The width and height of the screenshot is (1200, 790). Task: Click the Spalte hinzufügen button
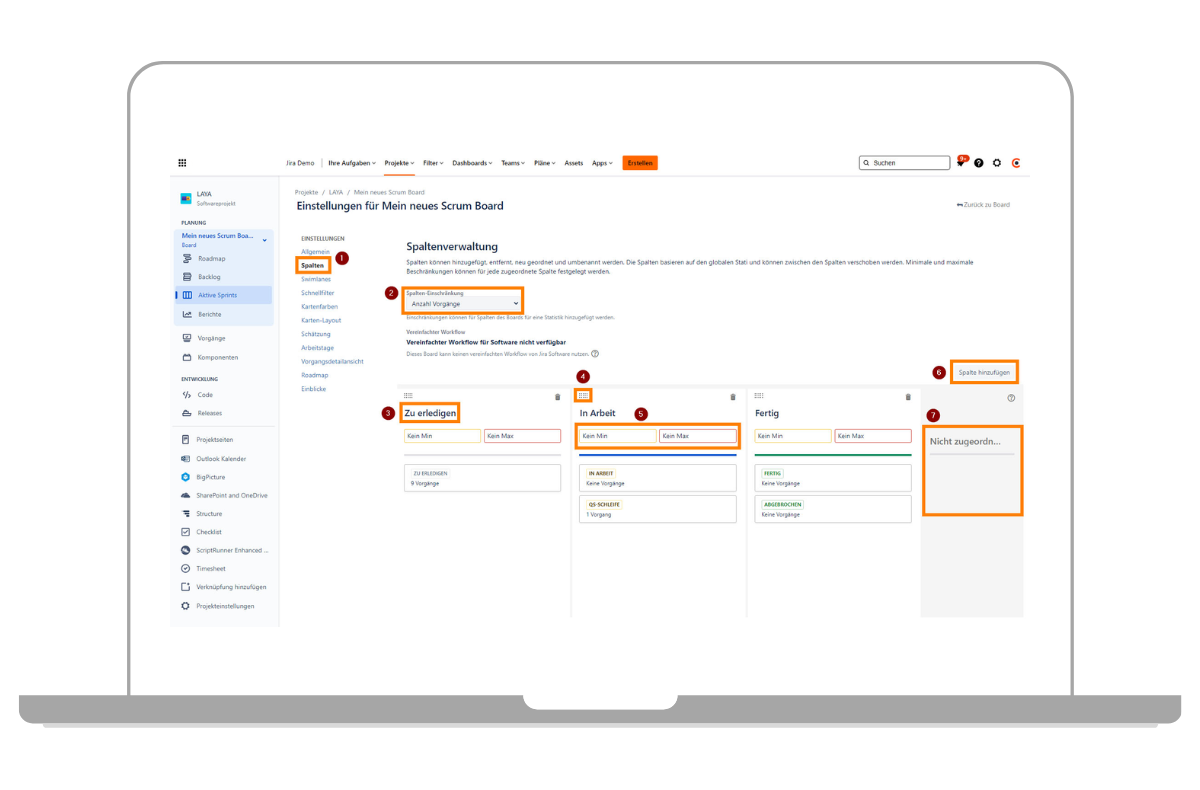tap(985, 372)
